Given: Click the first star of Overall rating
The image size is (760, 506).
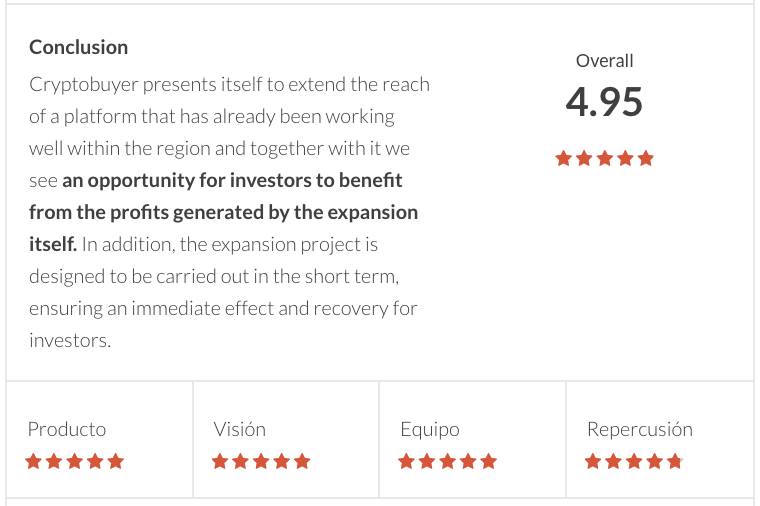Looking at the screenshot, I should [x=563, y=158].
